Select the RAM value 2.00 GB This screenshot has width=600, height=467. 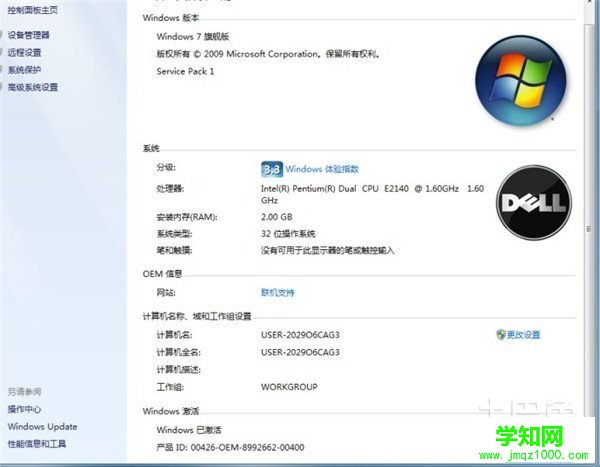click(277, 217)
